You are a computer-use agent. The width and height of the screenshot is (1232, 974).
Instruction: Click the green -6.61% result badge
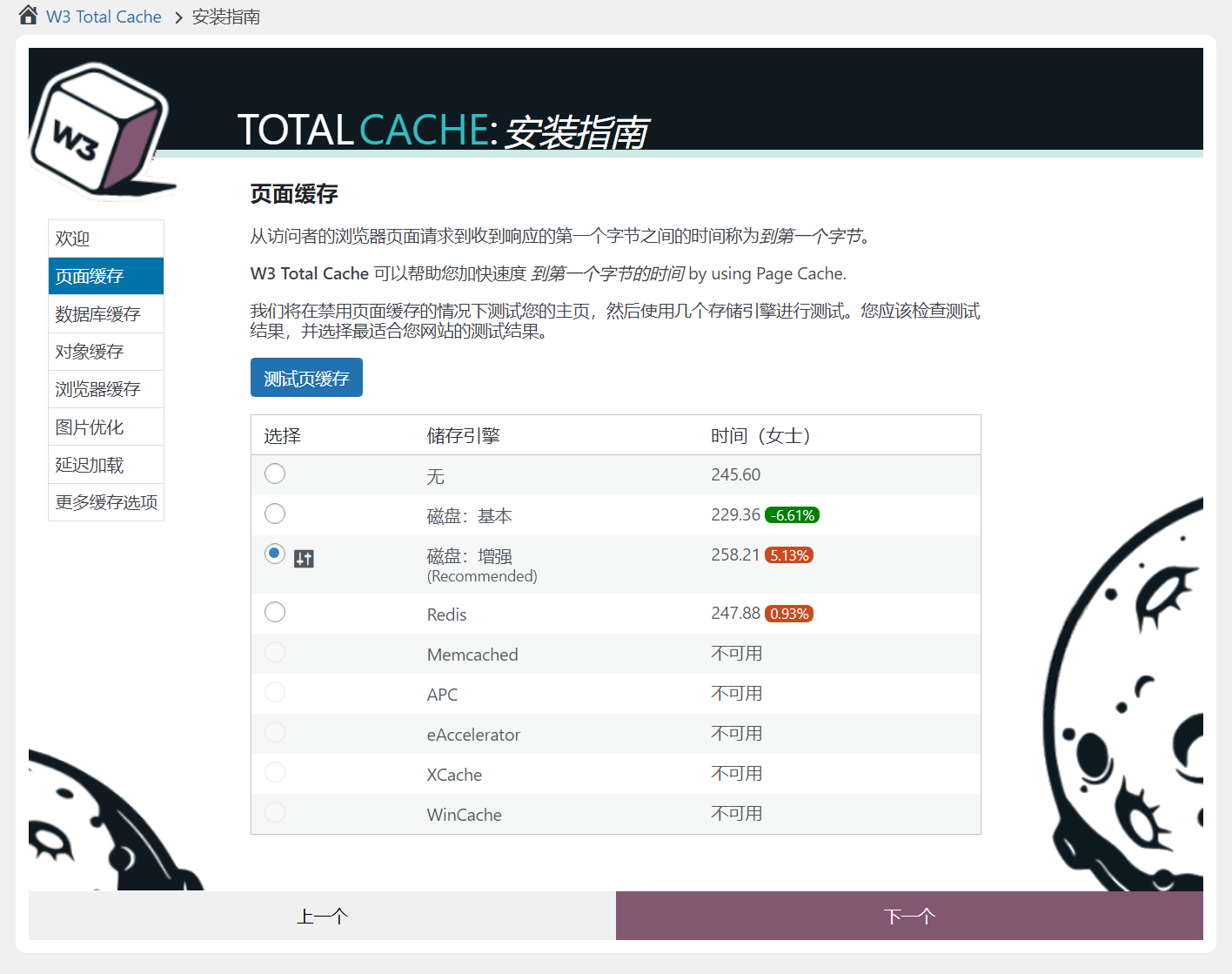coord(792,515)
